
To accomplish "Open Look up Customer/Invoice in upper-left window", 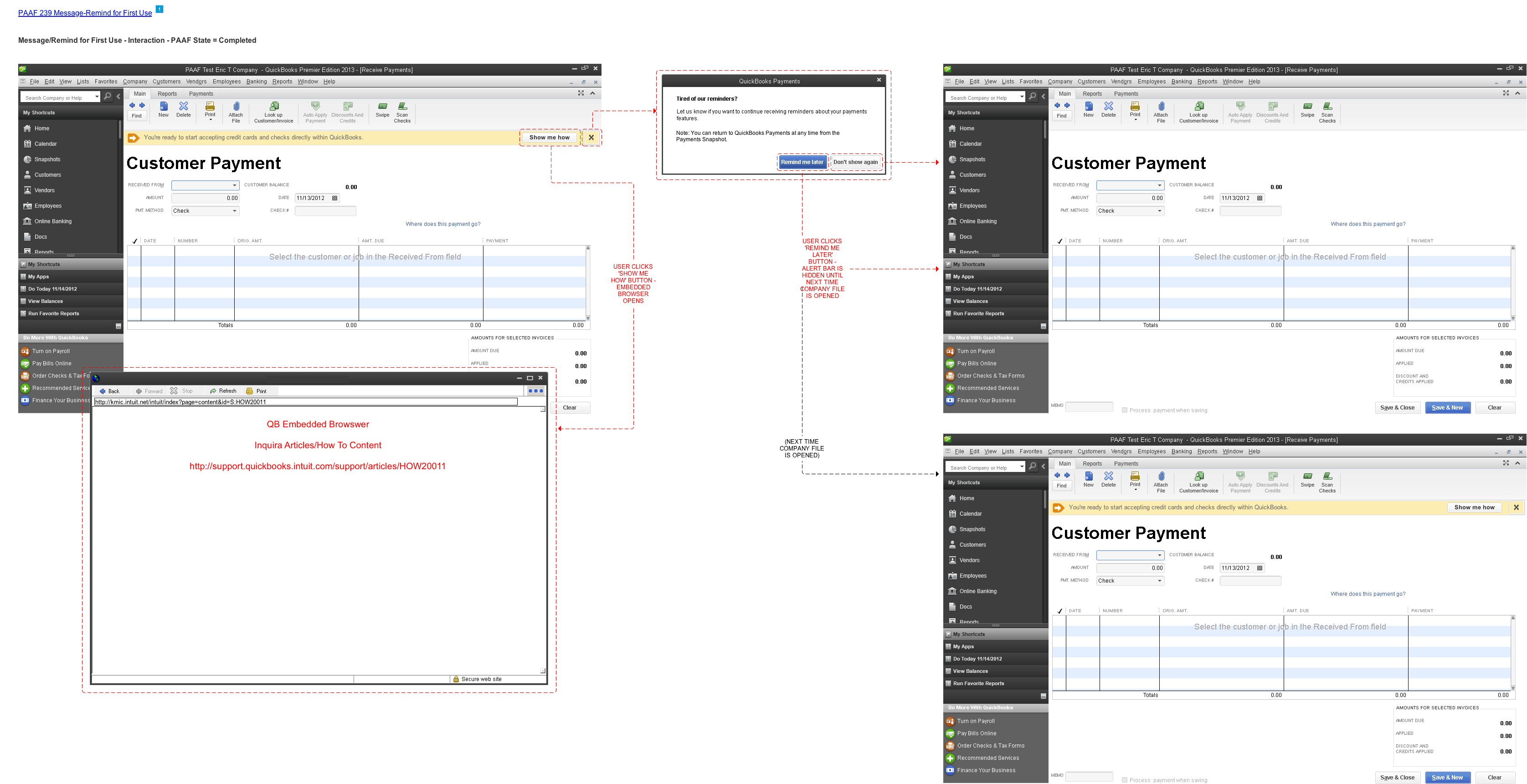I will click(x=274, y=112).
